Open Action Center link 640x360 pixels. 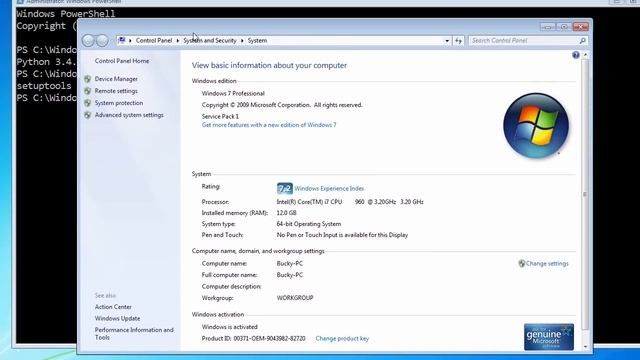click(113, 307)
